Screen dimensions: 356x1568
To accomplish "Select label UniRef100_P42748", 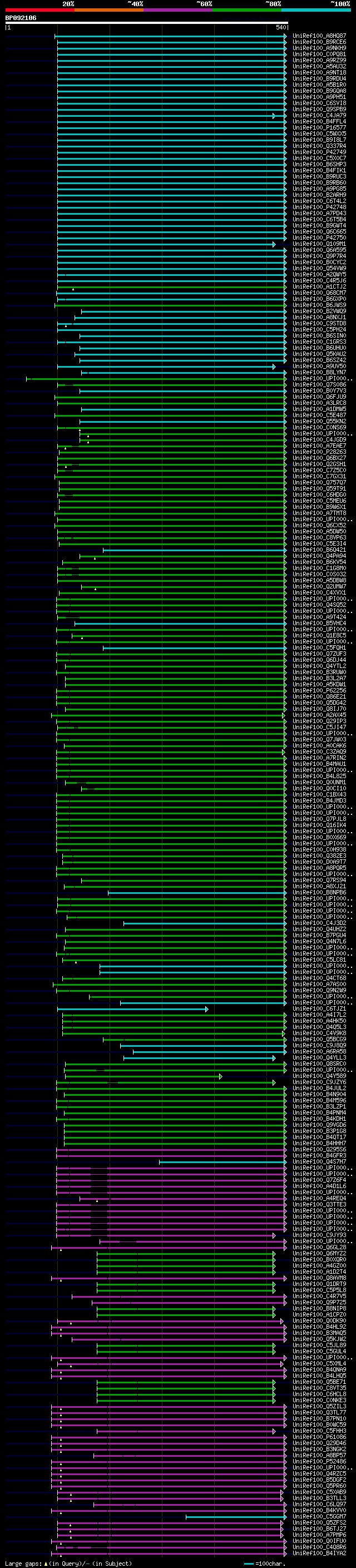I will (x=319, y=207).
